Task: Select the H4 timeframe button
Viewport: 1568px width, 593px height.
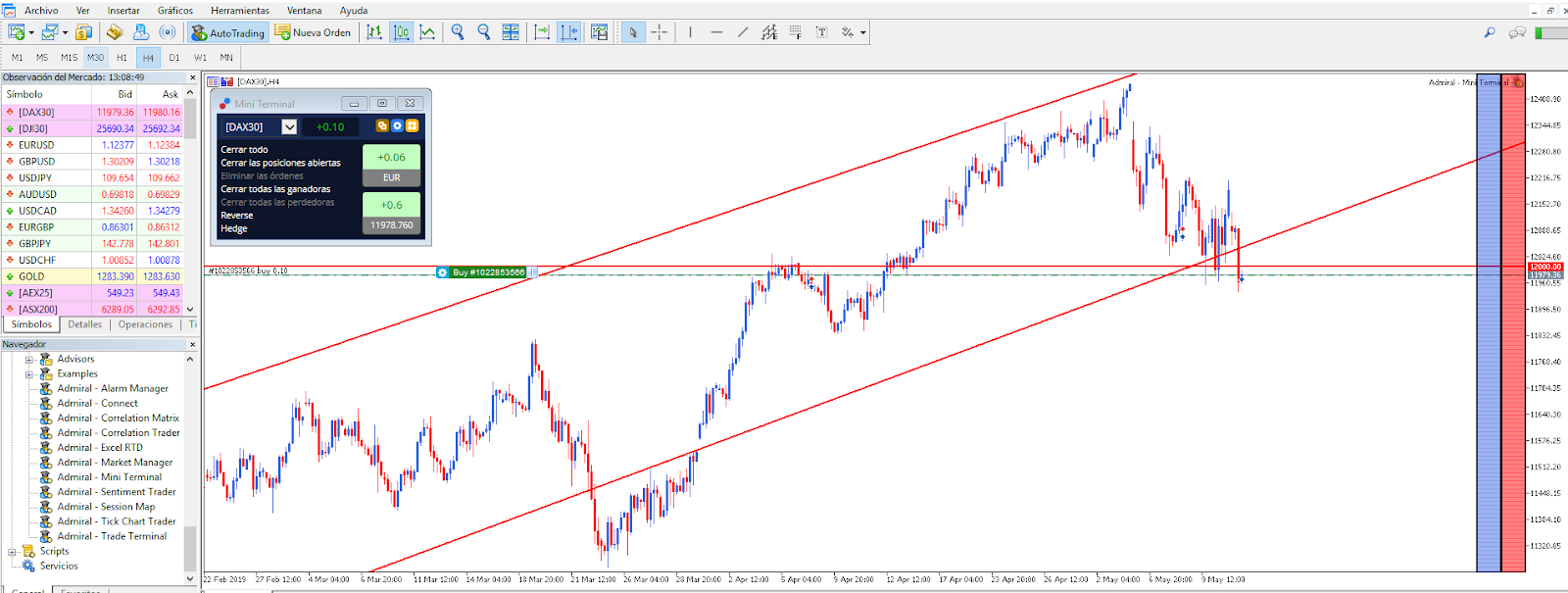Action: pos(148,58)
